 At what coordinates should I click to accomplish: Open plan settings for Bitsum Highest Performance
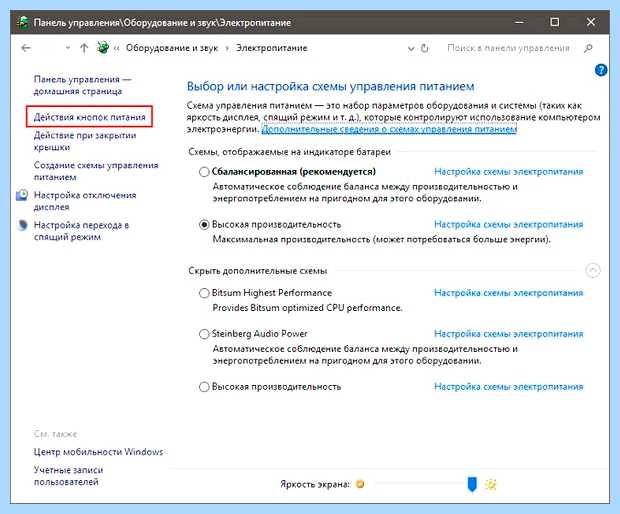[x=508, y=293]
